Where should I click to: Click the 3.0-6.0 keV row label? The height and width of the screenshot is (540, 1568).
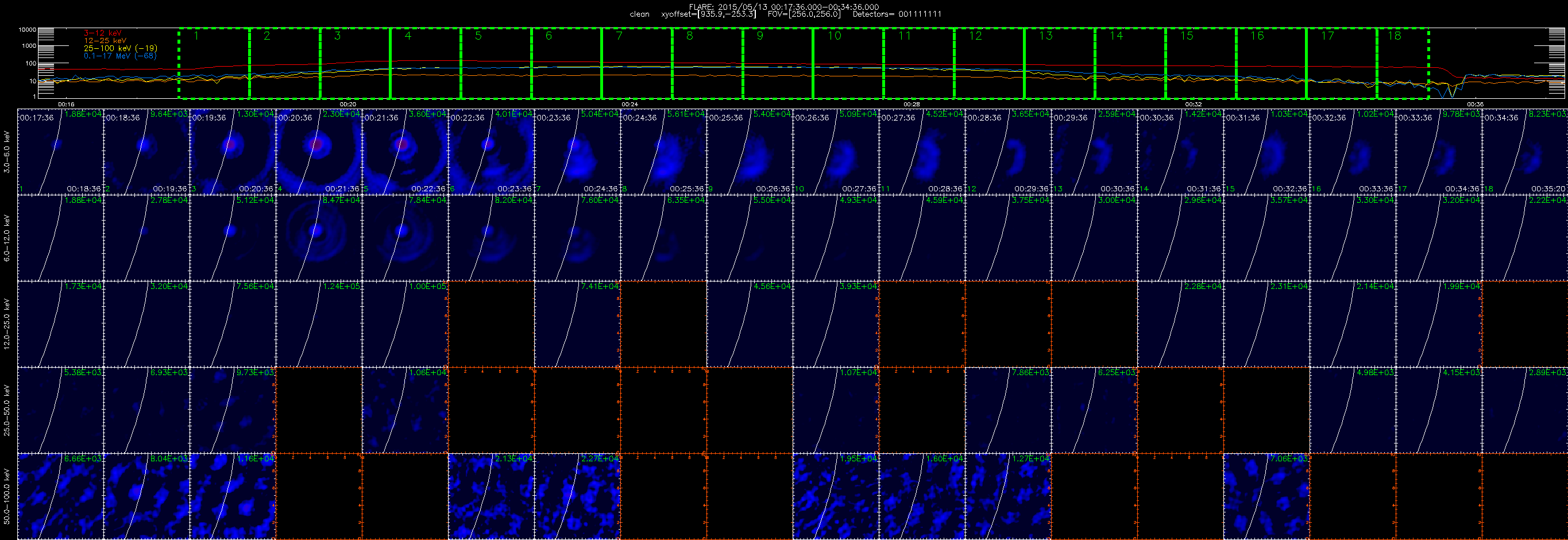(x=7, y=152)
